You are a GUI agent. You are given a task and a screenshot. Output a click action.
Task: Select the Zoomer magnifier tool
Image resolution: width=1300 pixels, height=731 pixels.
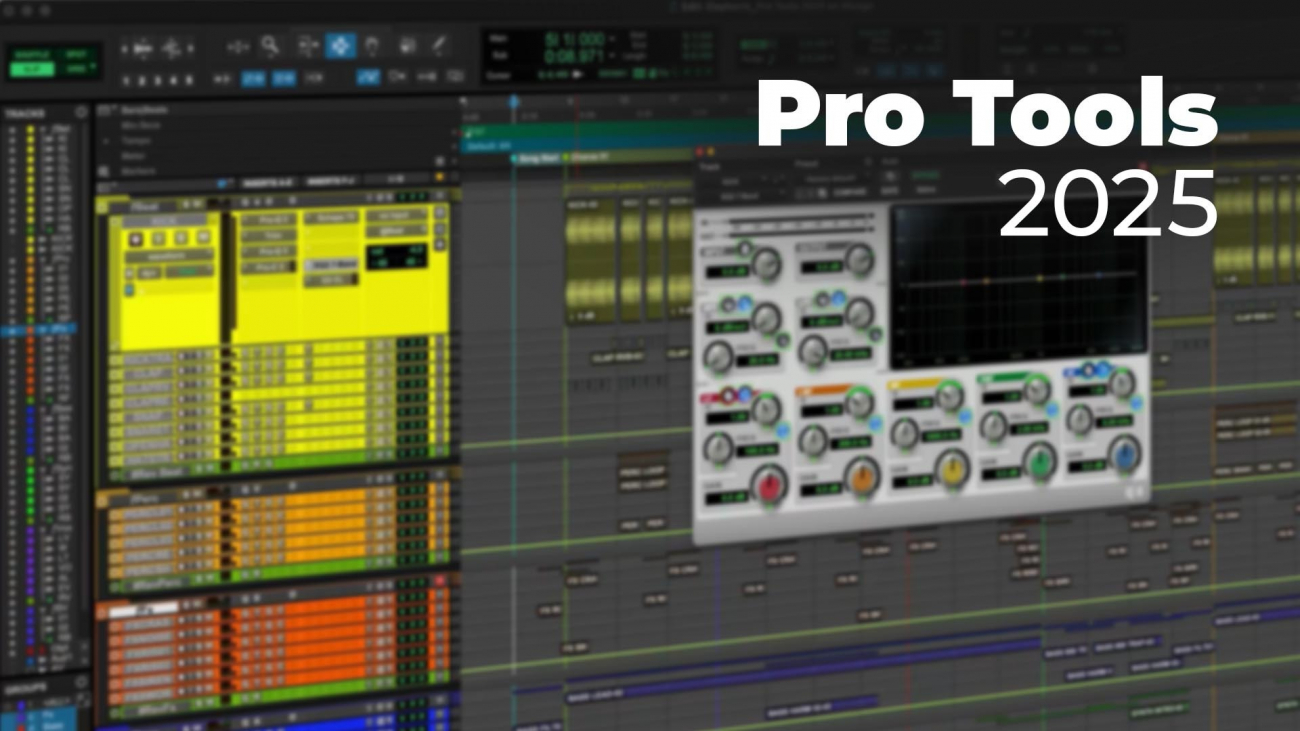(270, 46)
